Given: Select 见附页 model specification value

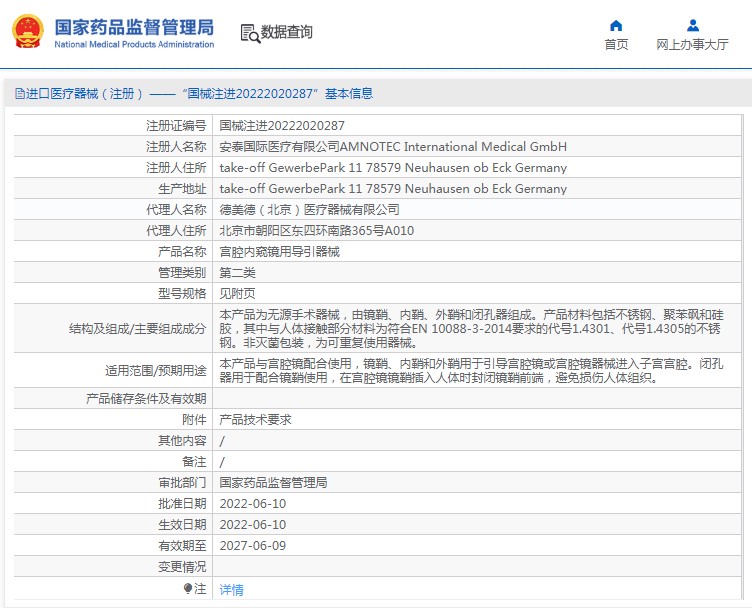Looking at the screenshot, I should [237, 293].
